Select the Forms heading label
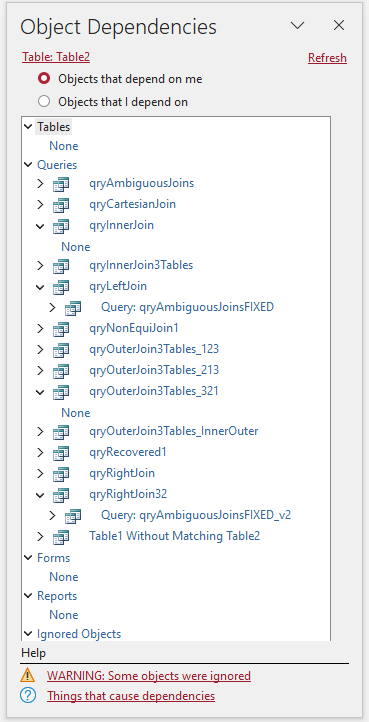Viewport: 369px width, 722px height. click(x=53, y=558)
